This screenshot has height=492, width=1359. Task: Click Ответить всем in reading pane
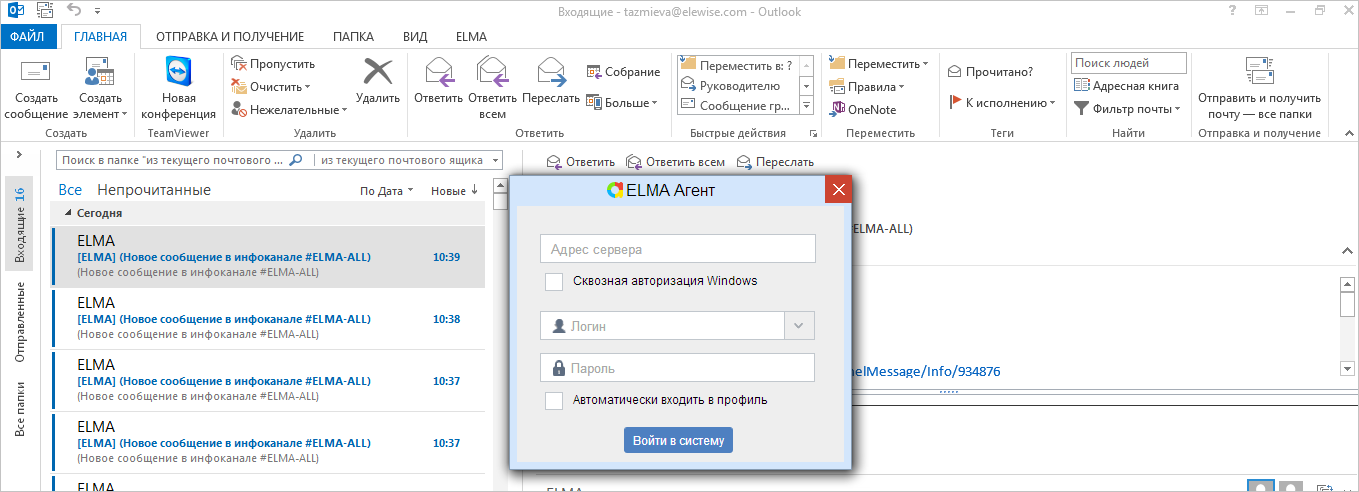tap(675, 162)
